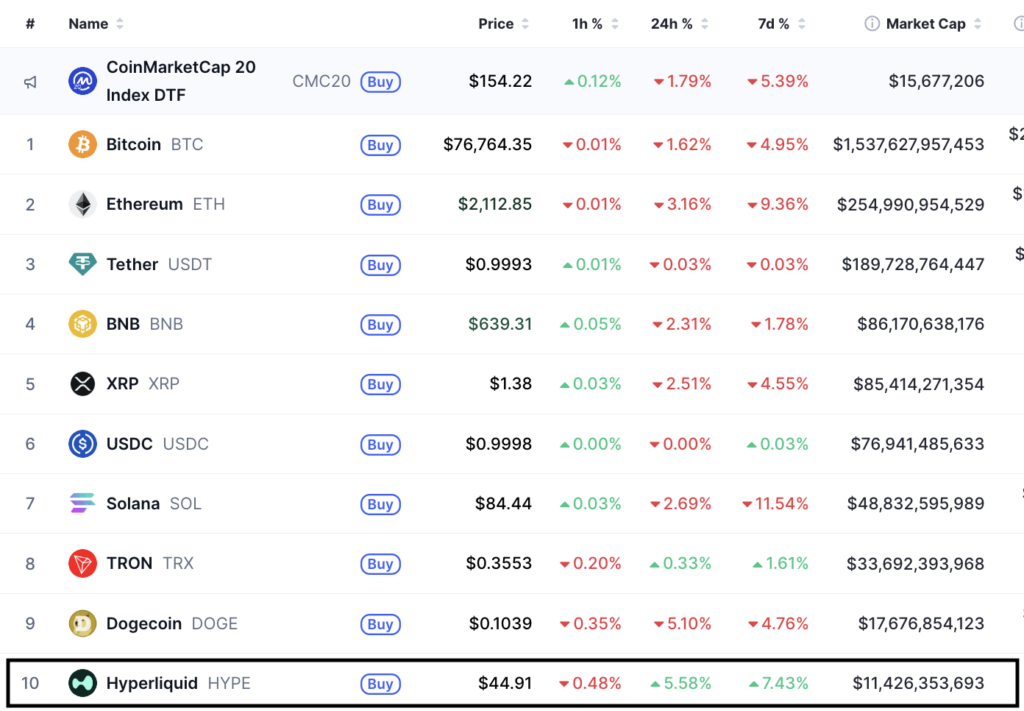Click Buy button for Dogecoin
Image resolution: width=1024 pixels, height=711 pixels.
380,624
